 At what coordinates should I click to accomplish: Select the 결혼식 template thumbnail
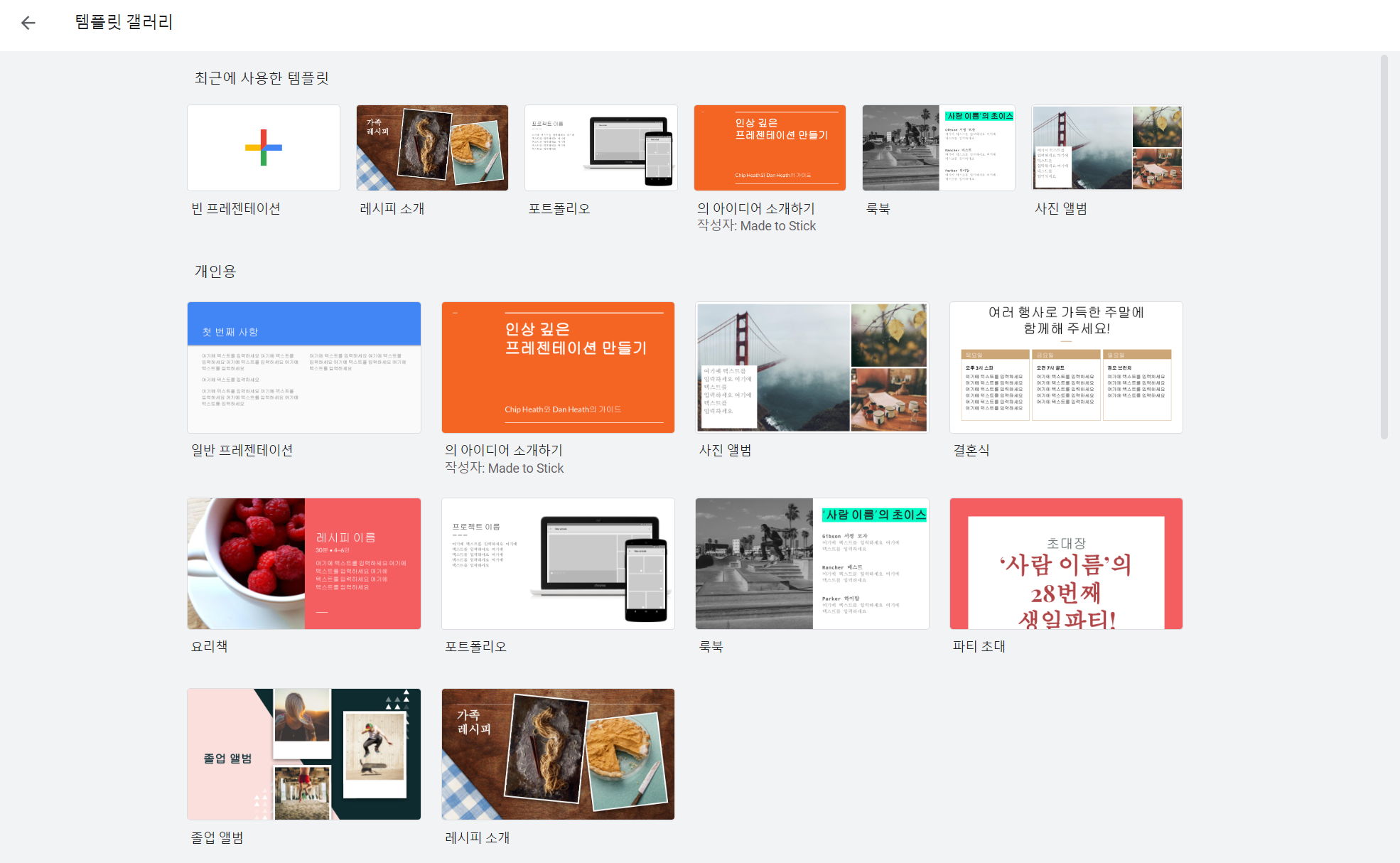[x=1066, y=368]
